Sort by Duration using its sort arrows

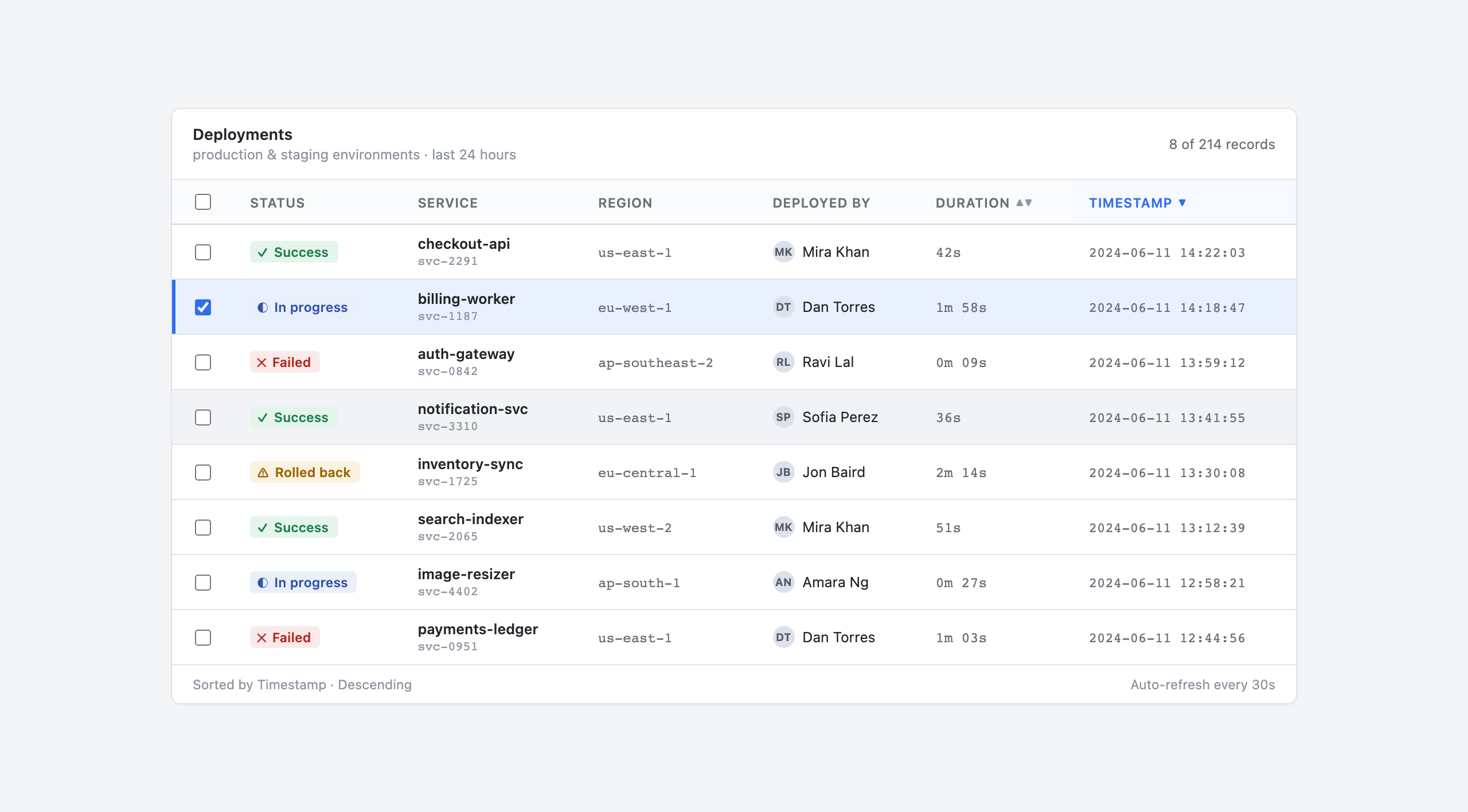pyautogui.click(x=1024, y=202)
